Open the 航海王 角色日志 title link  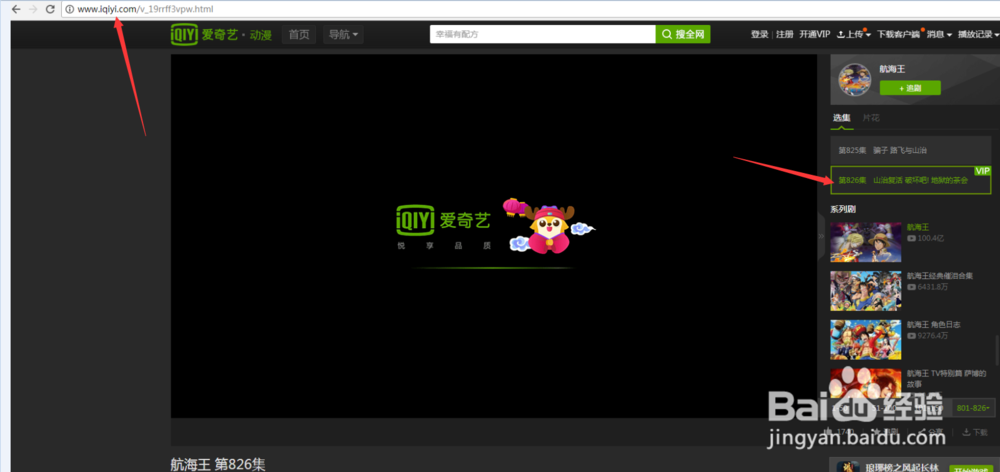tap(933, 325)
